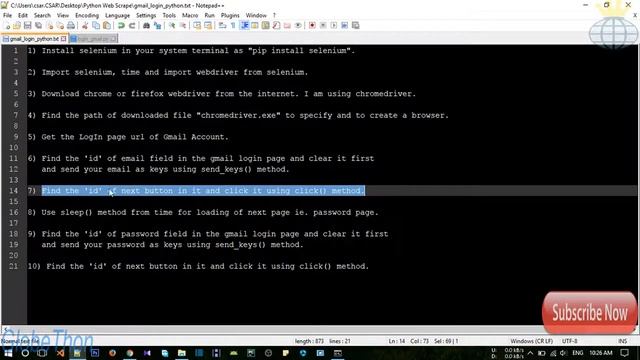
Task: Click the Save All toolbar icon
Action: coord(38,25)
